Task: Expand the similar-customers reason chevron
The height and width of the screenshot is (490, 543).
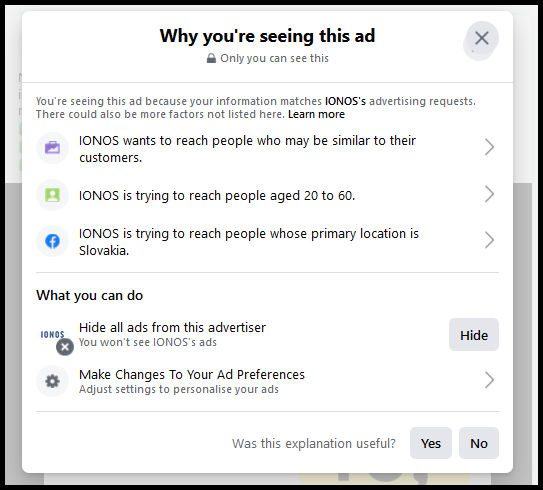Action: (x=489, y=148)
